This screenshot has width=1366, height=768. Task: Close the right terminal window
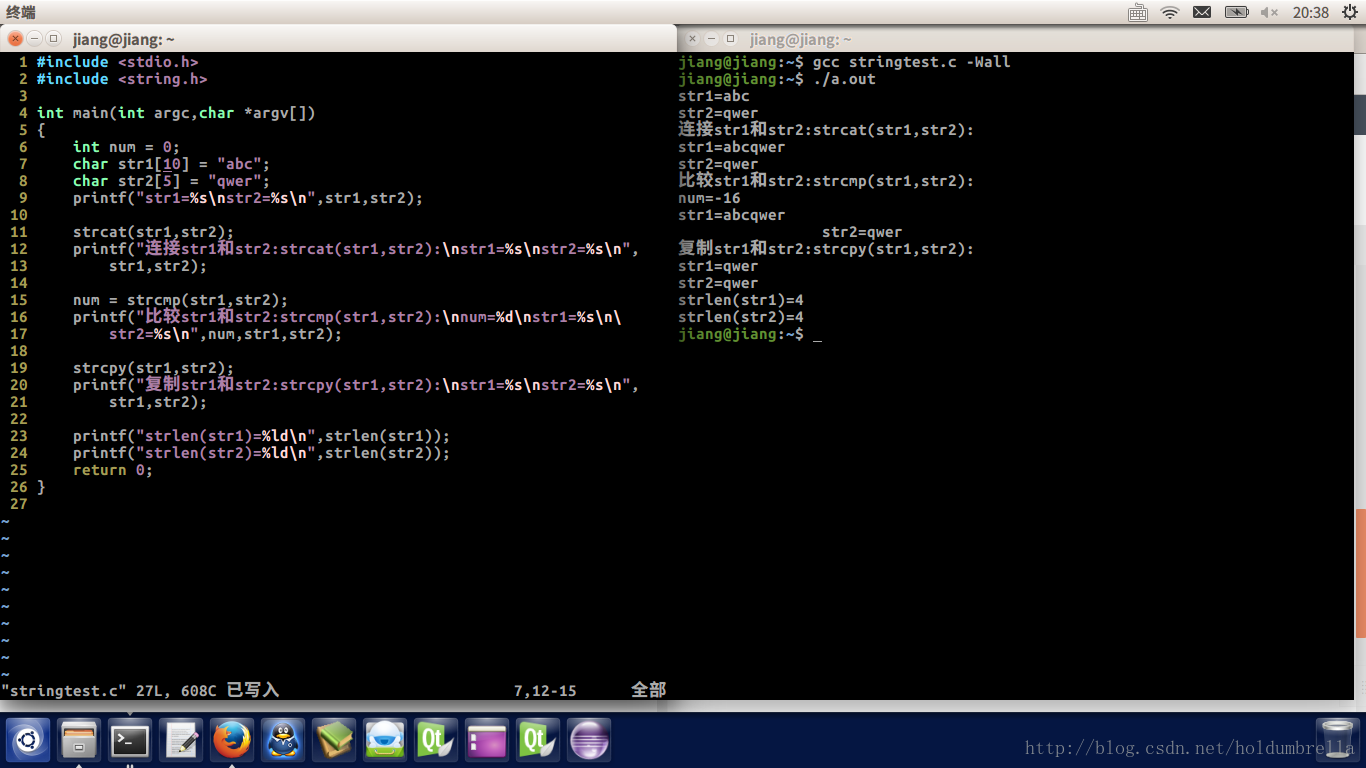click(x=692, y=39)
